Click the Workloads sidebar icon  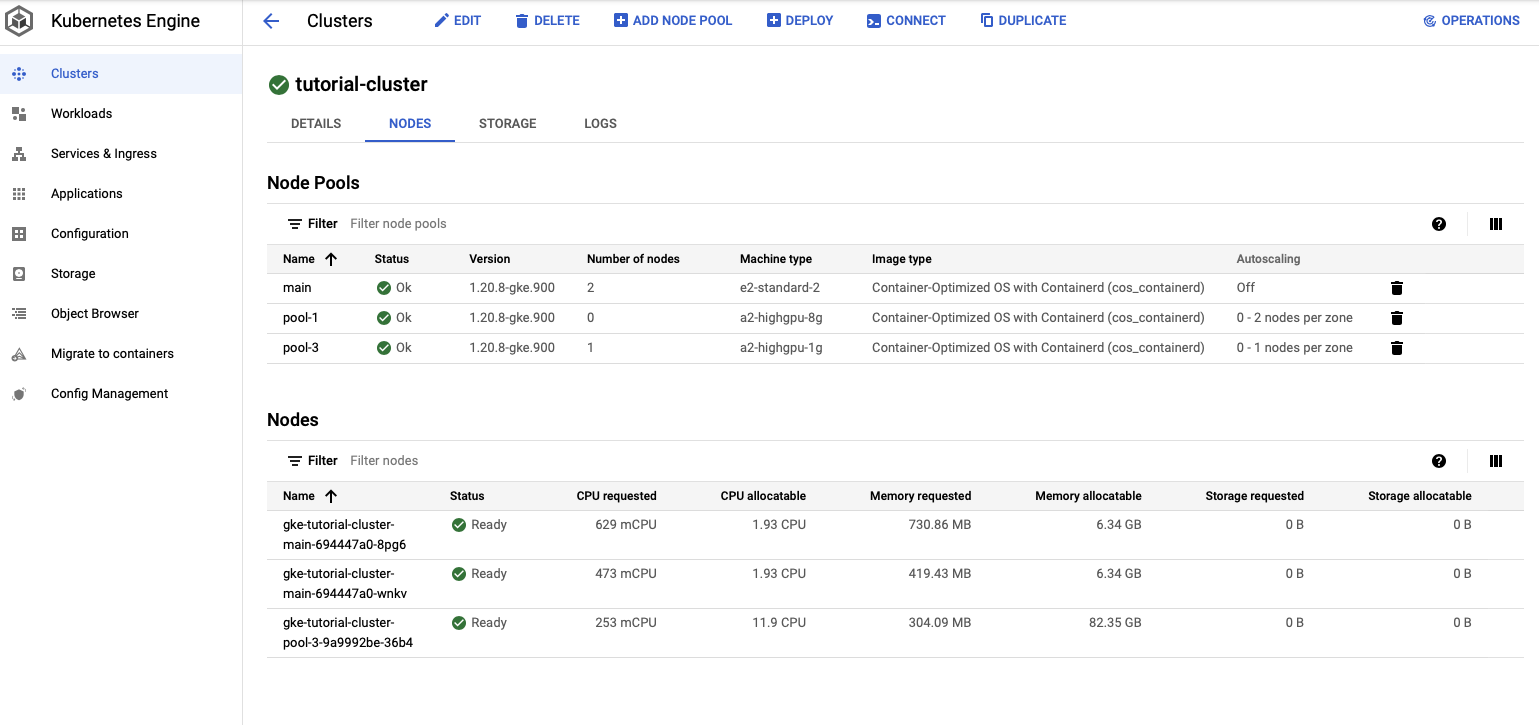[19, 114]
